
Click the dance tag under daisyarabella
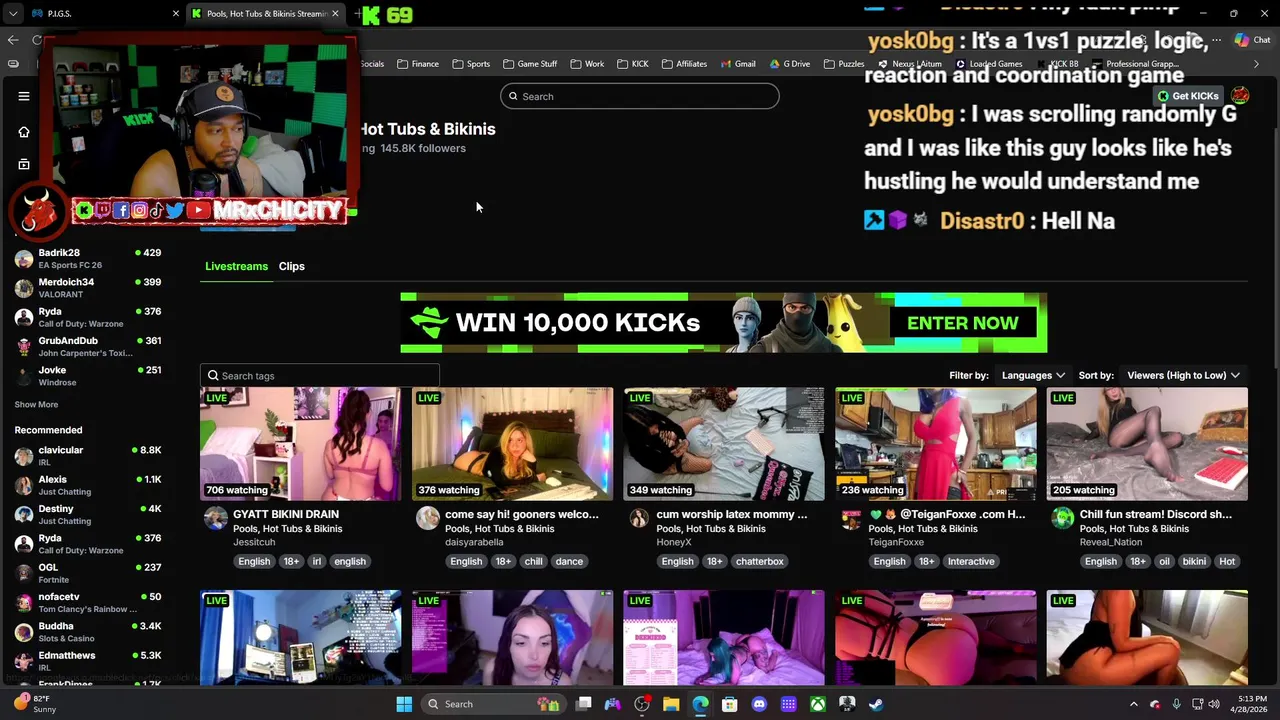(569, 561)
